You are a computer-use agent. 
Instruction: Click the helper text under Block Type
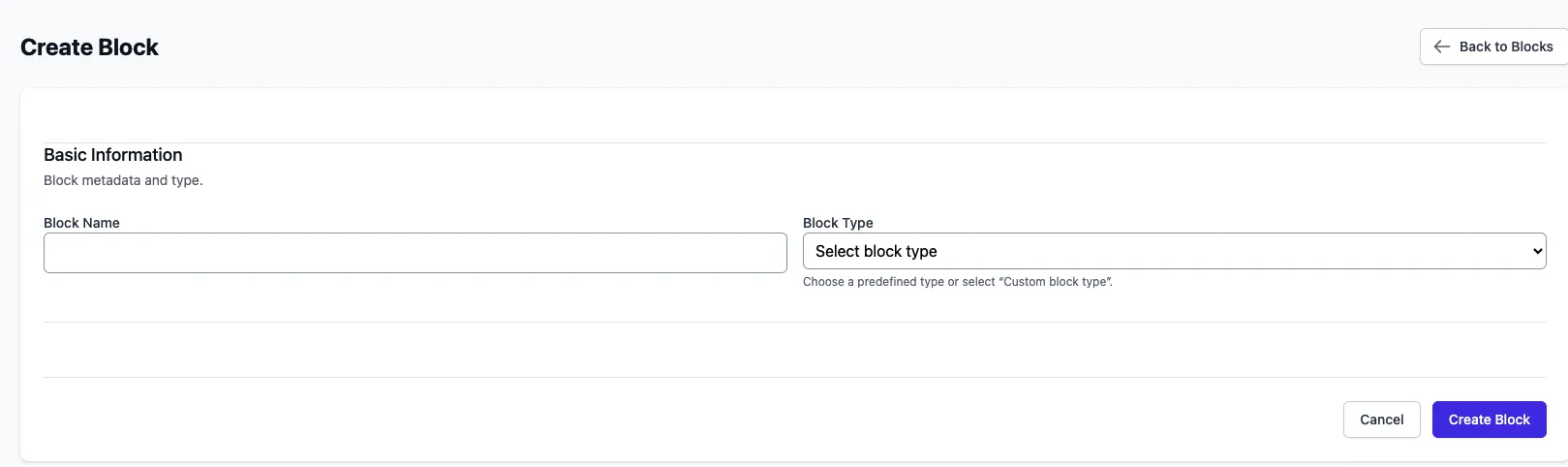point(957,282)
